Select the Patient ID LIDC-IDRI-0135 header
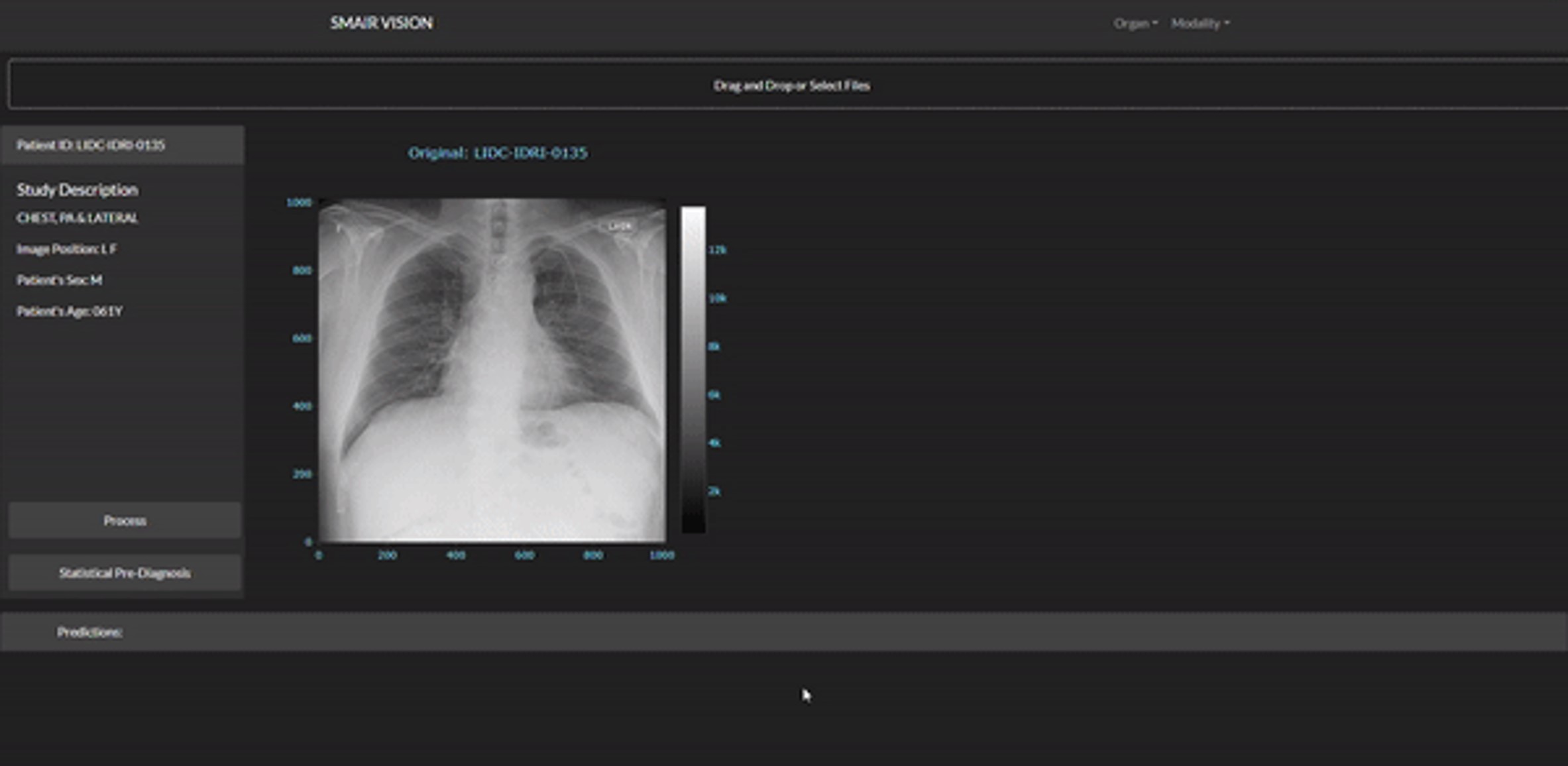This screenshot has height=766, width=1568. tap(91, 145)
